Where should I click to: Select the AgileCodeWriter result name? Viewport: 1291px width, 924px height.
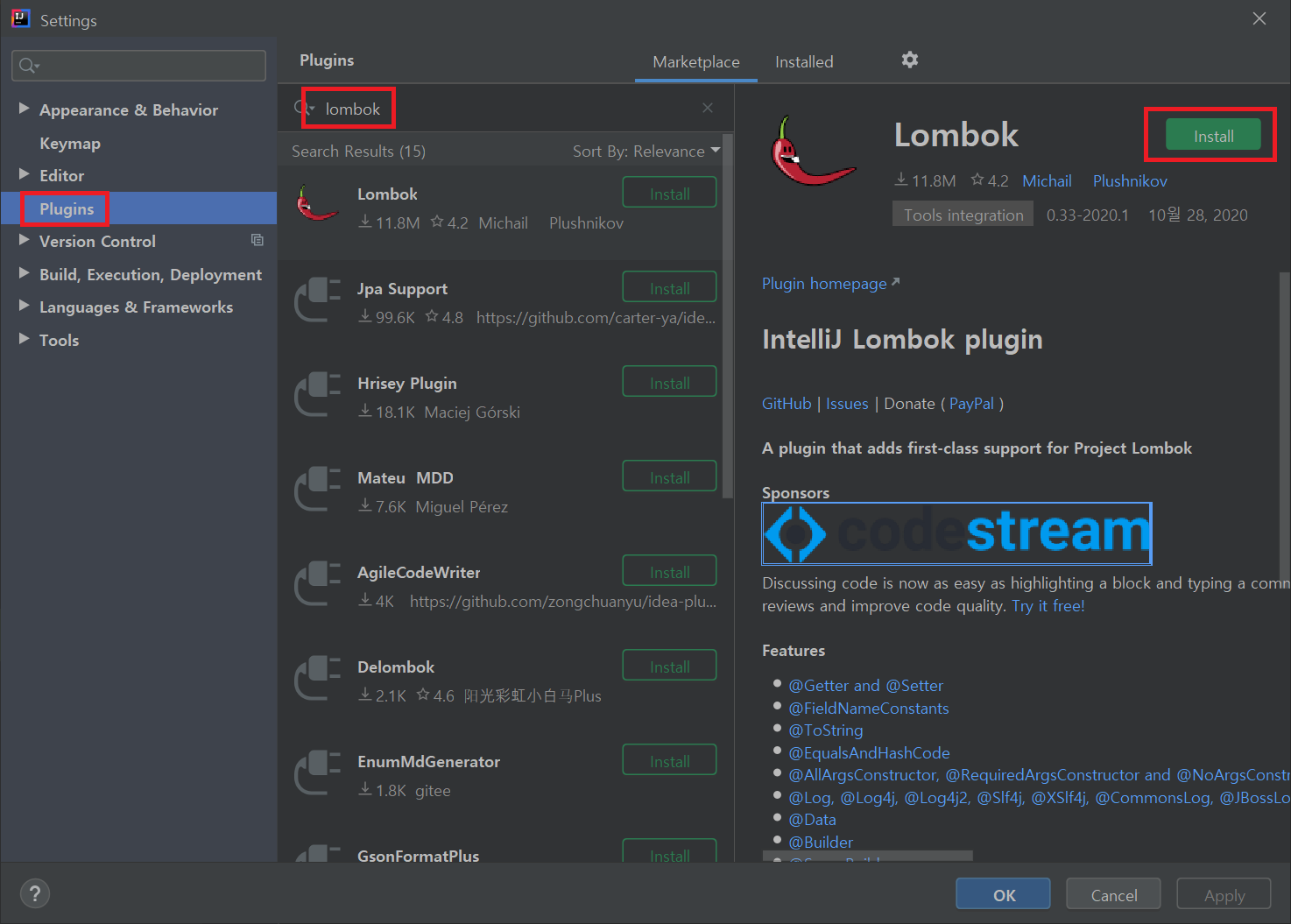pos(419,573)
